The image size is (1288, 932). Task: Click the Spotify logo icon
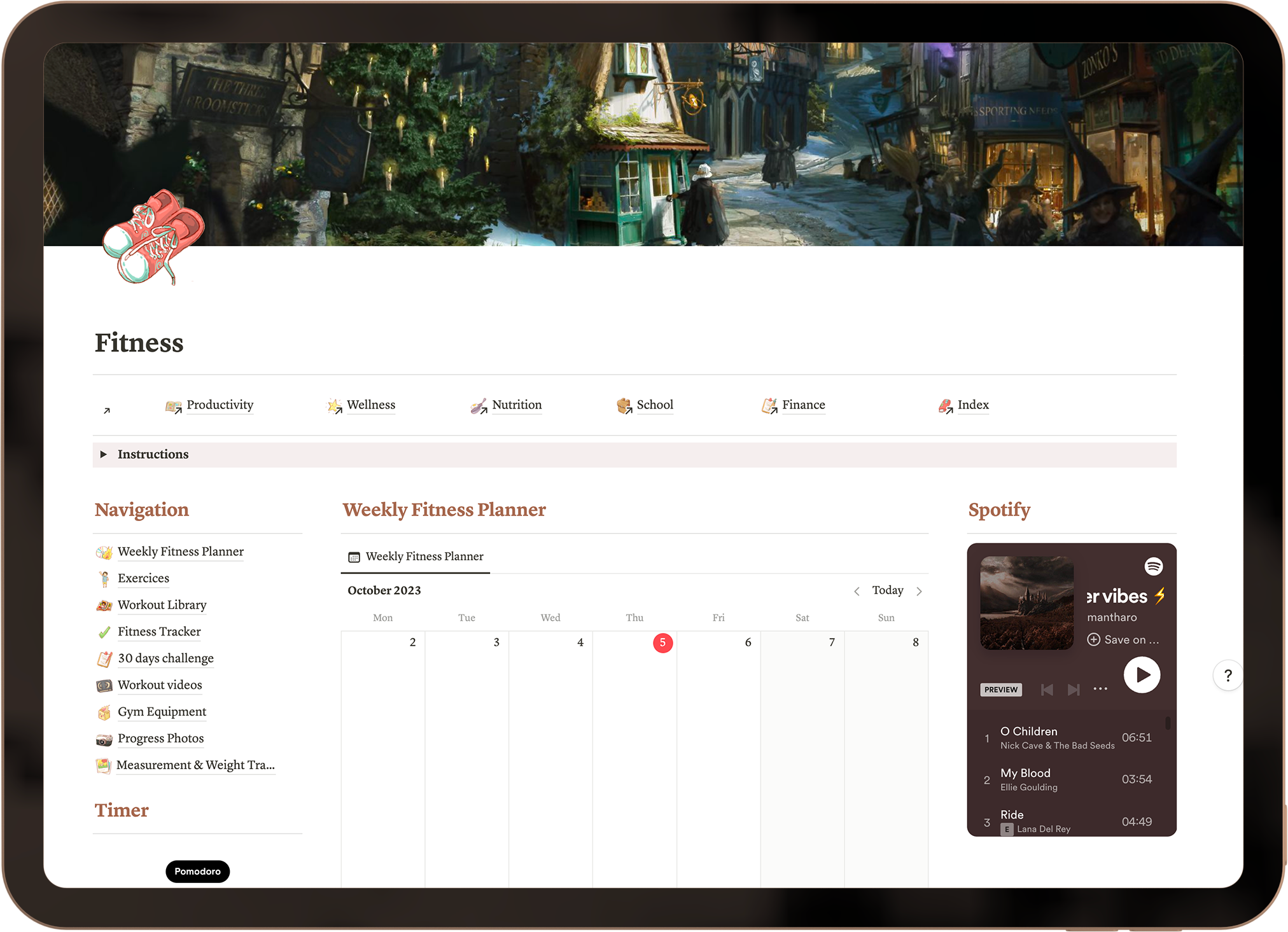click(1153, 566)
